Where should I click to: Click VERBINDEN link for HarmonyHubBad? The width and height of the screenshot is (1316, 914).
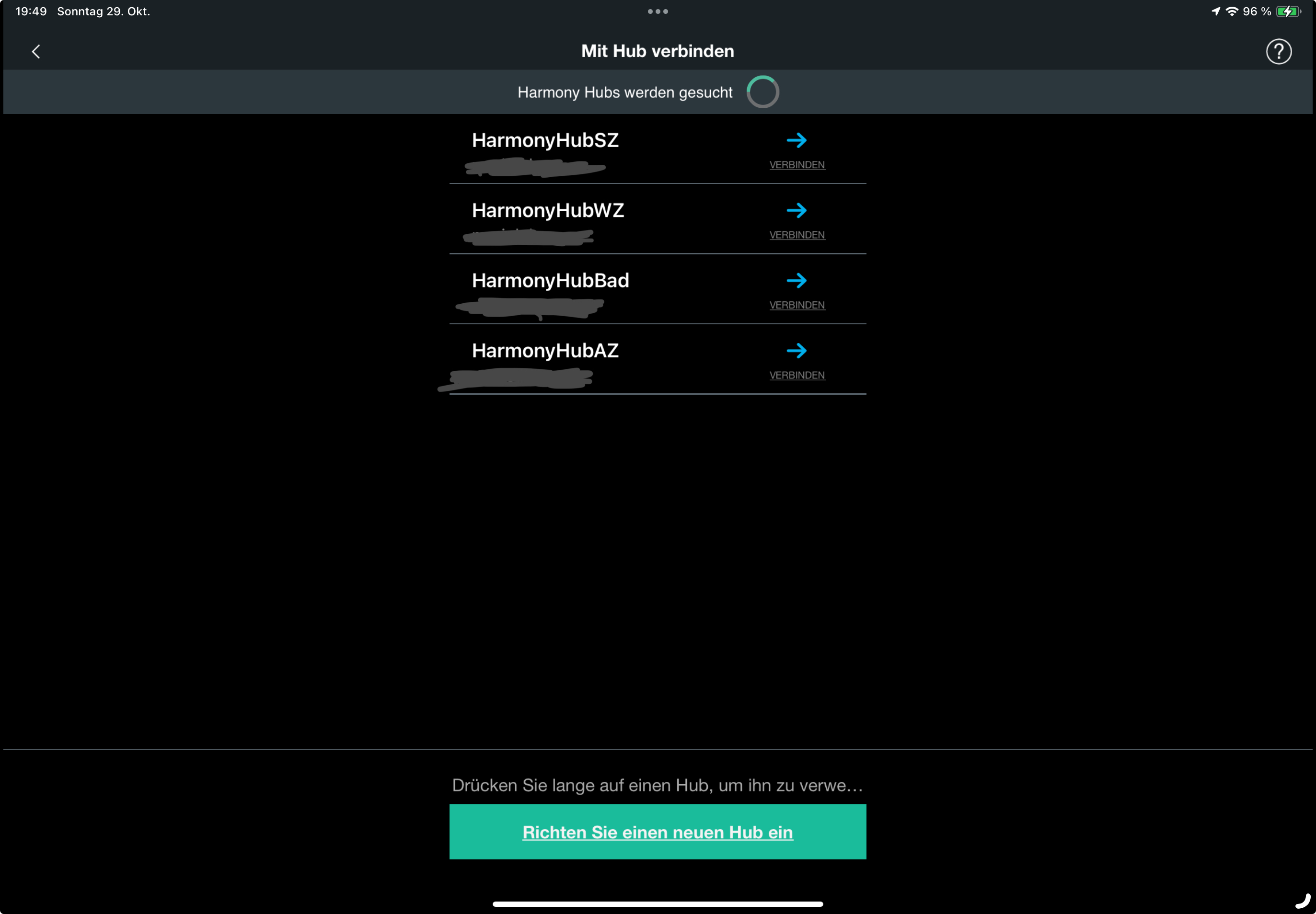[x=797, y=305]
